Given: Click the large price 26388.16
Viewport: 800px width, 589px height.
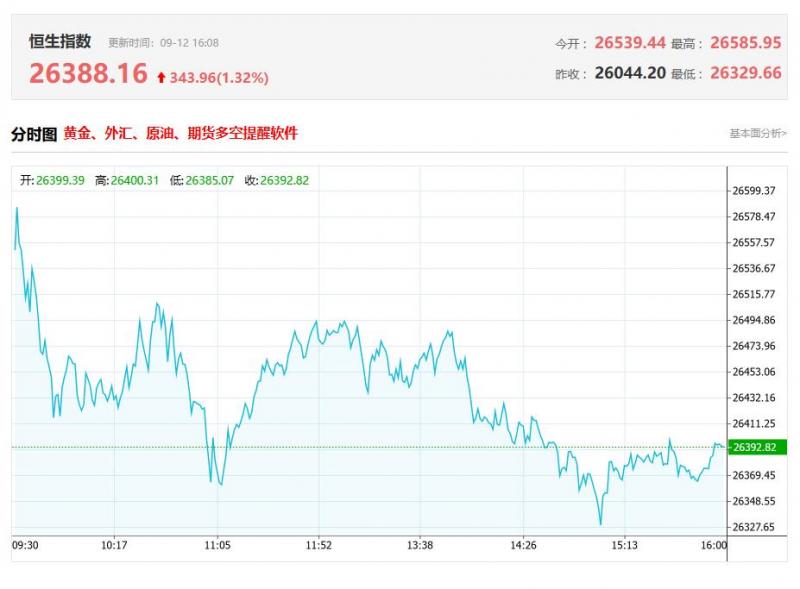Looking at the screenshot, I should (x=88, y=73).
